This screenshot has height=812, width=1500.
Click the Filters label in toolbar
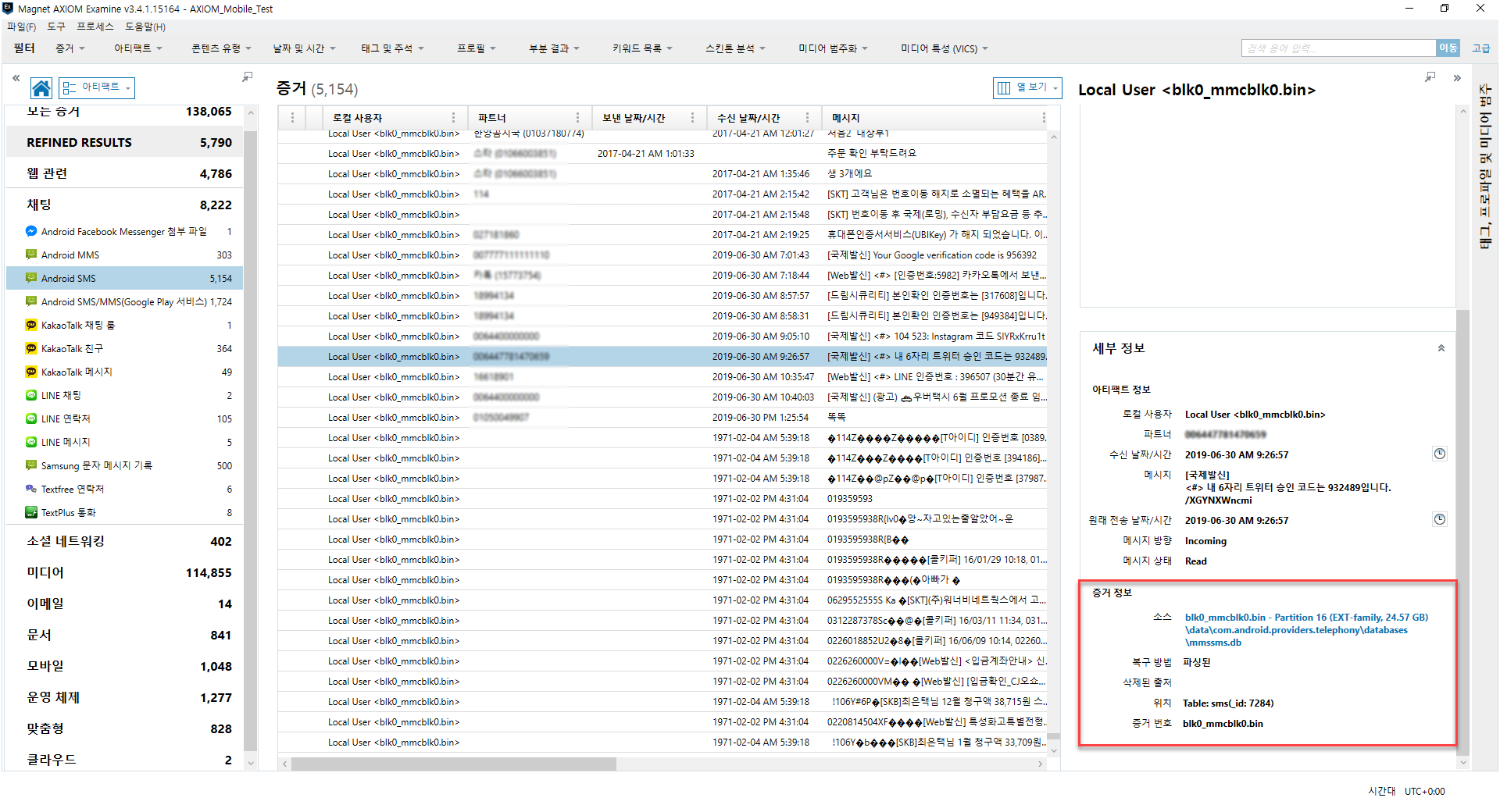(24, 48)
